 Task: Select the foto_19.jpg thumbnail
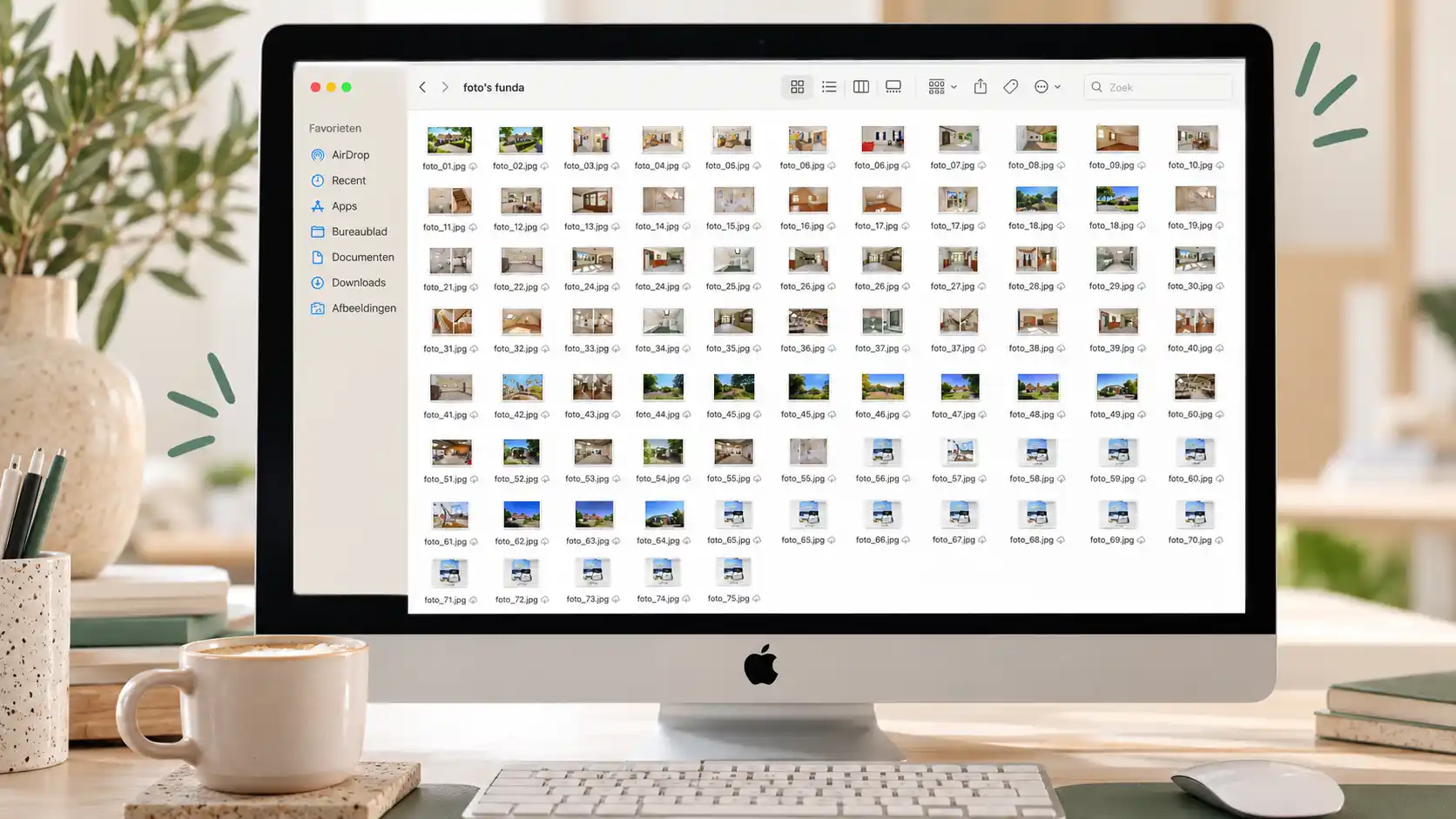click(1196, 199)
